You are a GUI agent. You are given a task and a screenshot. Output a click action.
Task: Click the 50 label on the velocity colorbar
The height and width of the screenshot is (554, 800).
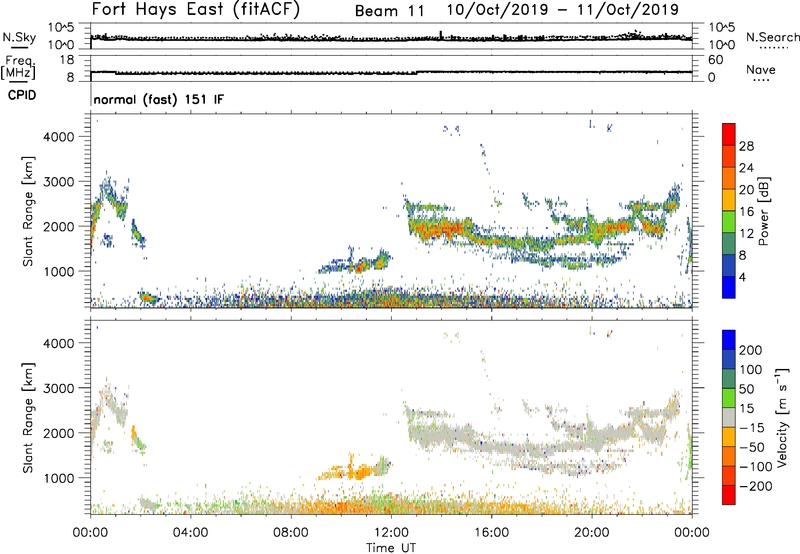pyautogui.click(x=747, y=389)
